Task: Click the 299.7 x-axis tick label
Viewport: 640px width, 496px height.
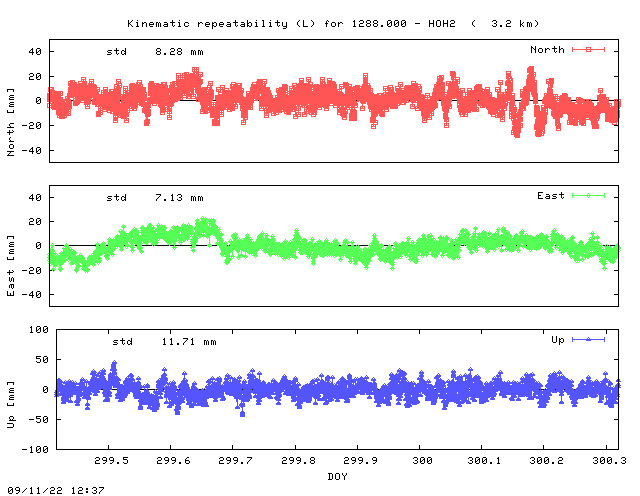Action: point(236,460)
